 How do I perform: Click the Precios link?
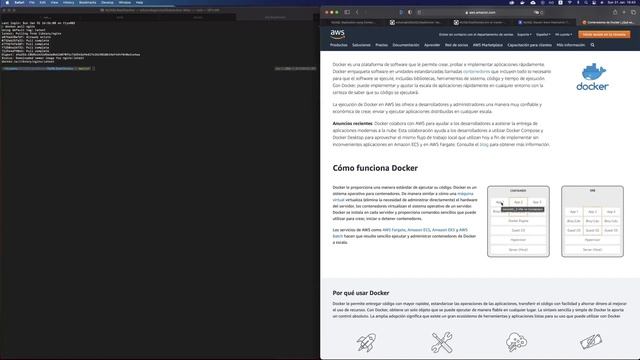[x=381, y=45]
